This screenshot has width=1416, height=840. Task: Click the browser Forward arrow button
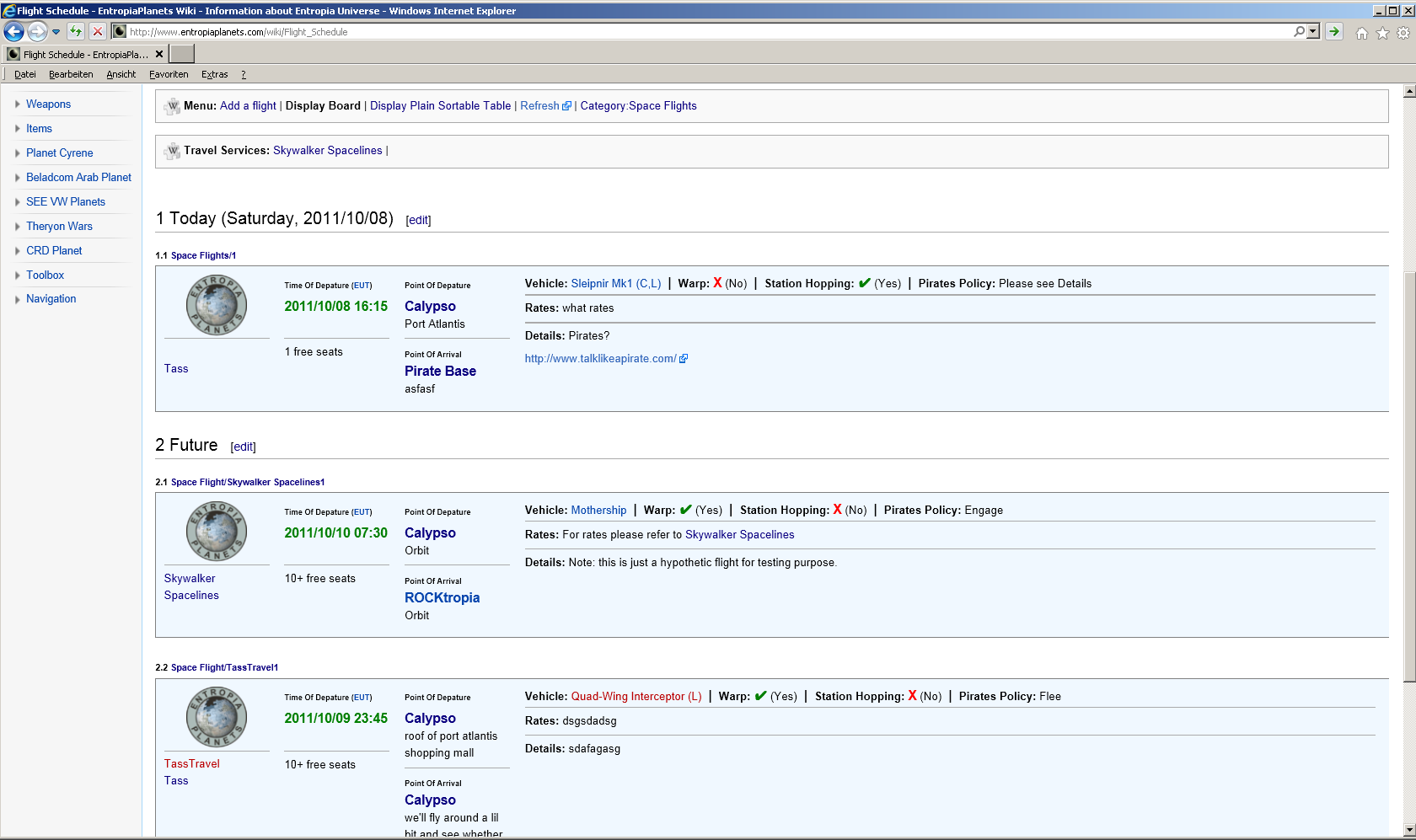pyautogui.click(x=37, y=32)
